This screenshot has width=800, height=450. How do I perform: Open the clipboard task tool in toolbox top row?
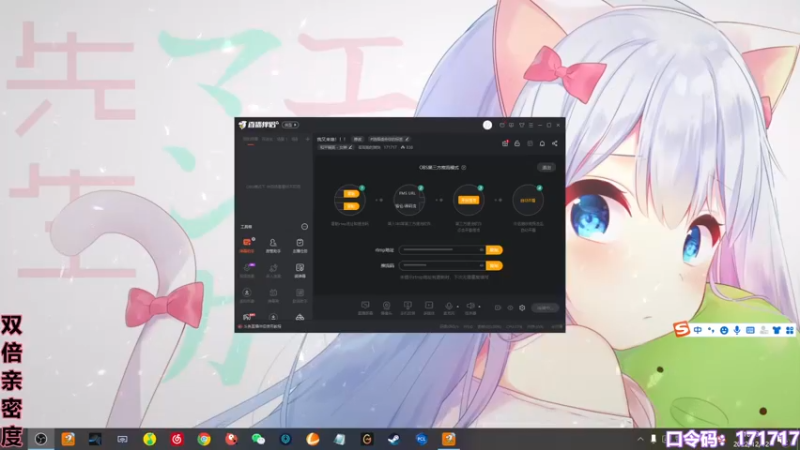click(300, 243)
